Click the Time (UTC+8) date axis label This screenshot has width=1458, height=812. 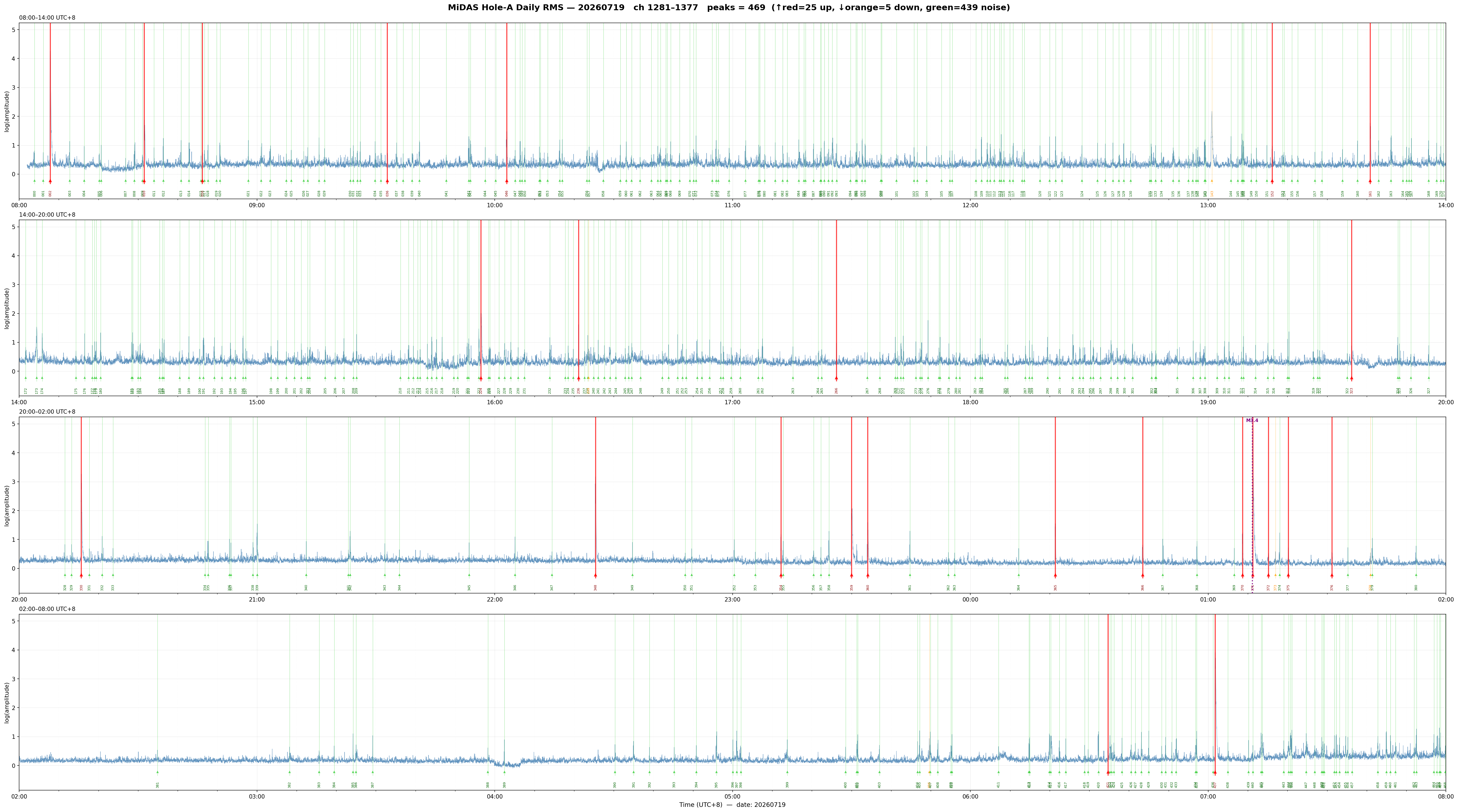coord(732,805)
